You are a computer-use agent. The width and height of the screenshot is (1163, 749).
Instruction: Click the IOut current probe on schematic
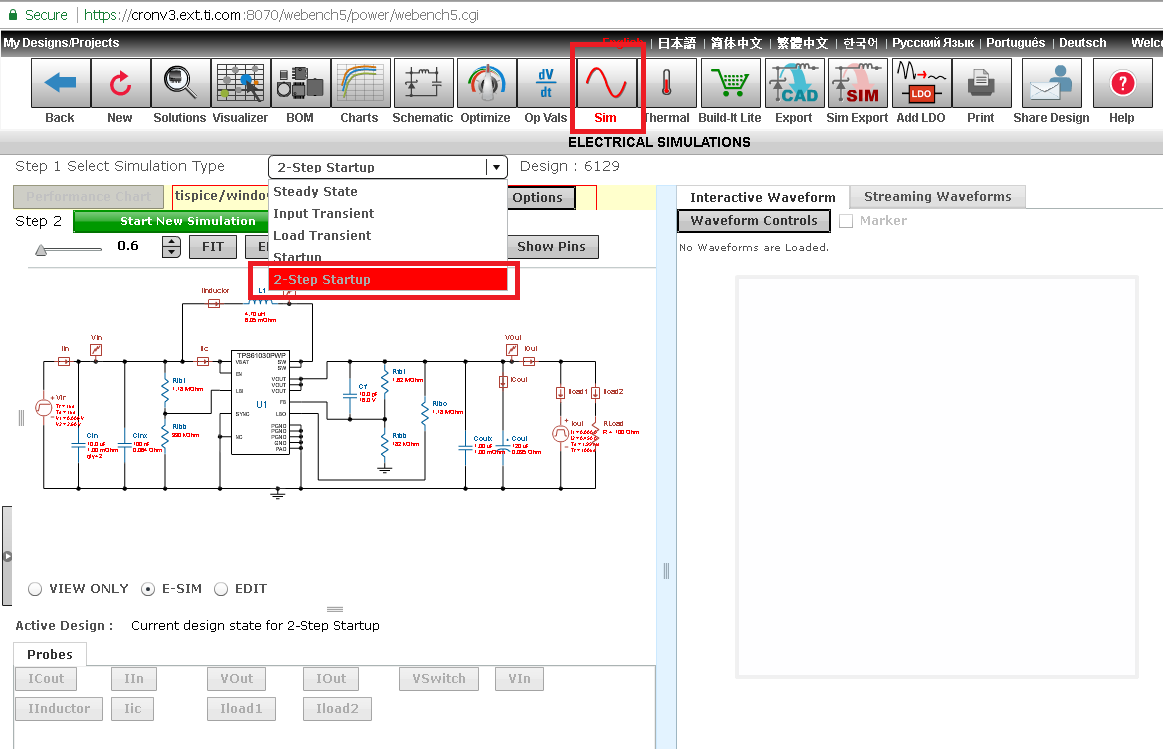tap(529, 362)
